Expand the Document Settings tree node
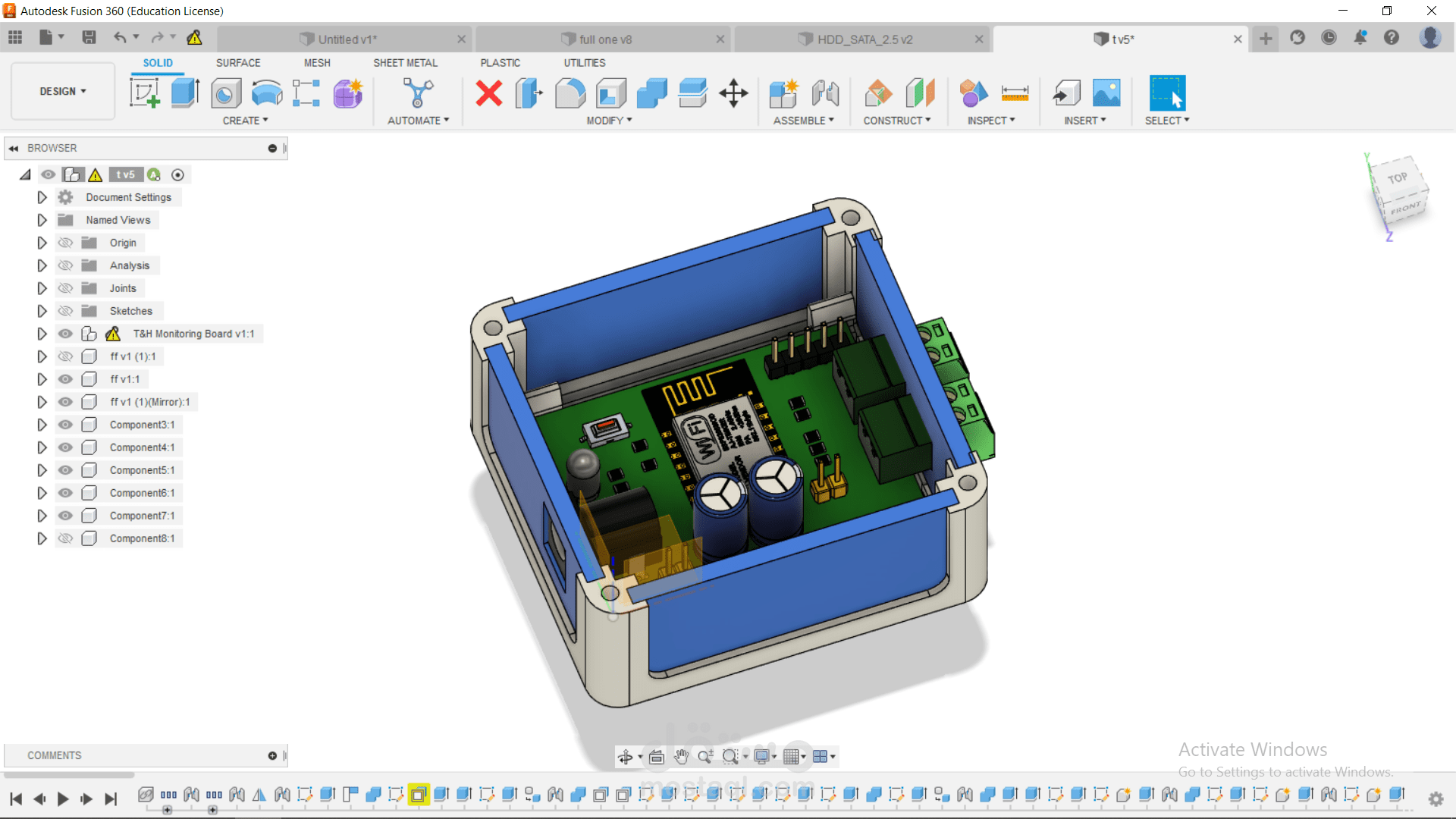Viewport: 1456px width, 819px height. click(x=42, y=197)
